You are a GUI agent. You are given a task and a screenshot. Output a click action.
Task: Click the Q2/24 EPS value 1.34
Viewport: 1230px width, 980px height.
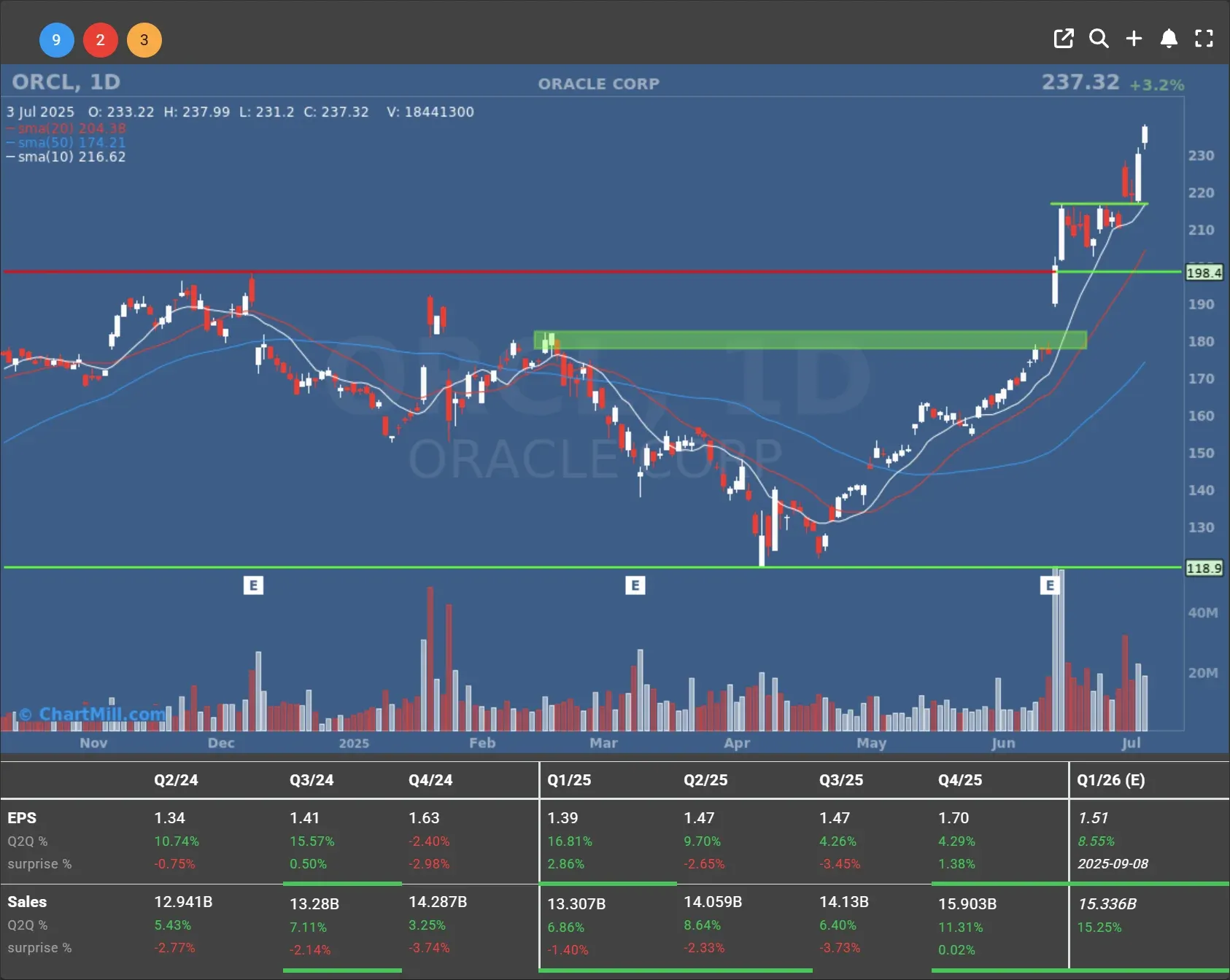click(169, 818)
